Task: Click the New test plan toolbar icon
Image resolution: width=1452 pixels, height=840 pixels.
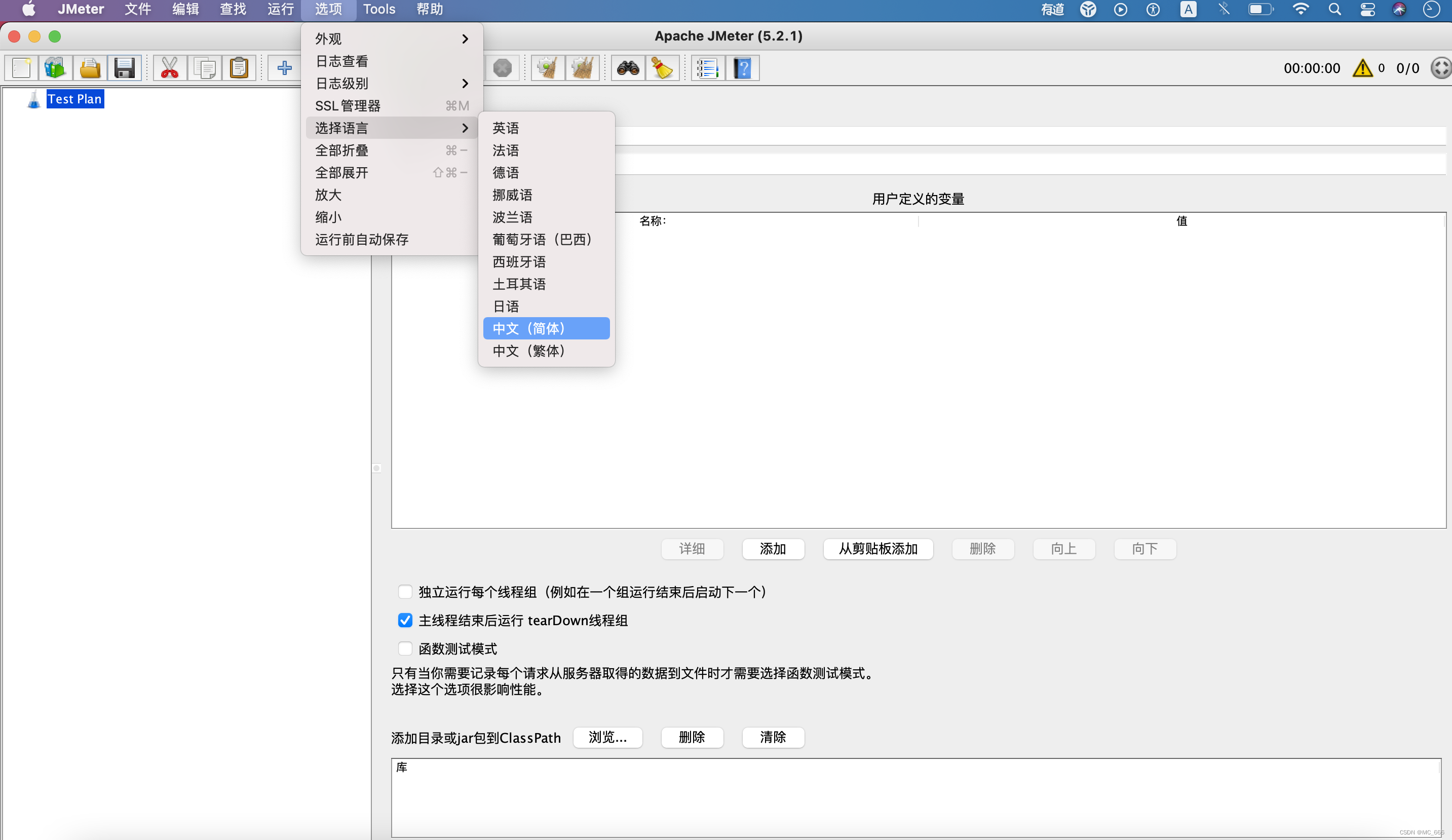Action: [21, 68]
